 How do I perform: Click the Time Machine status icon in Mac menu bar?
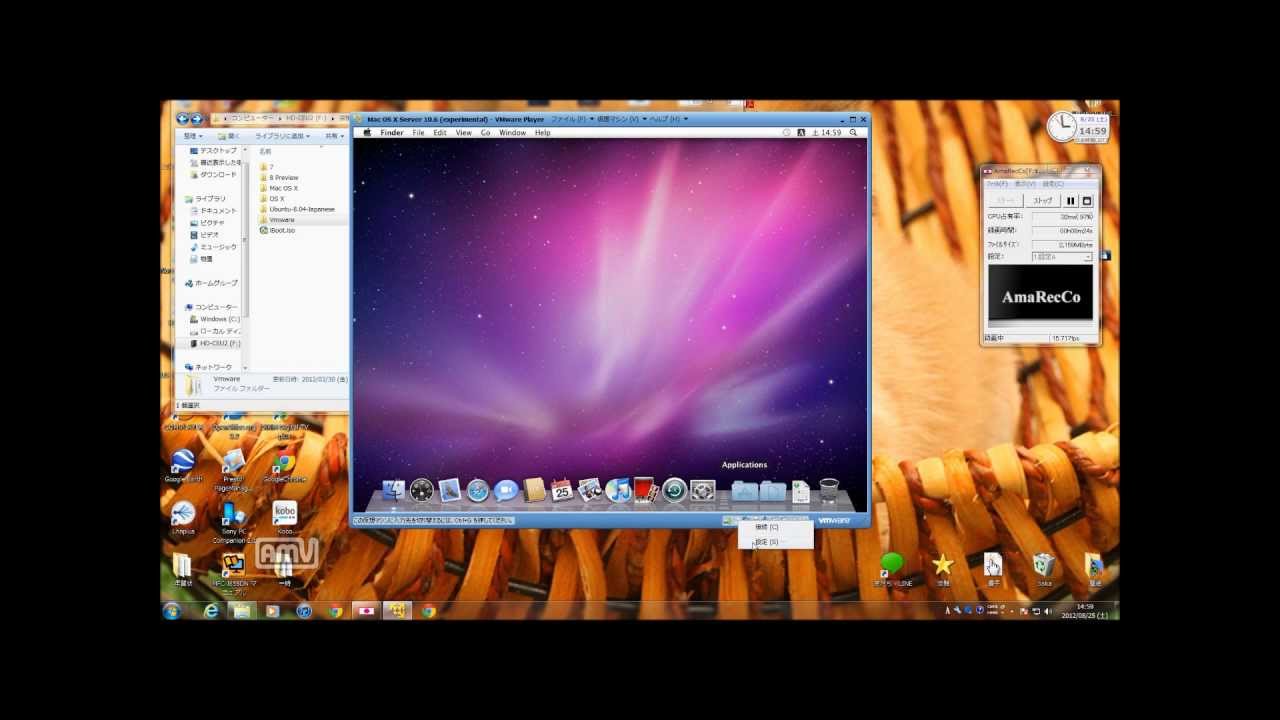click(787, 132)
